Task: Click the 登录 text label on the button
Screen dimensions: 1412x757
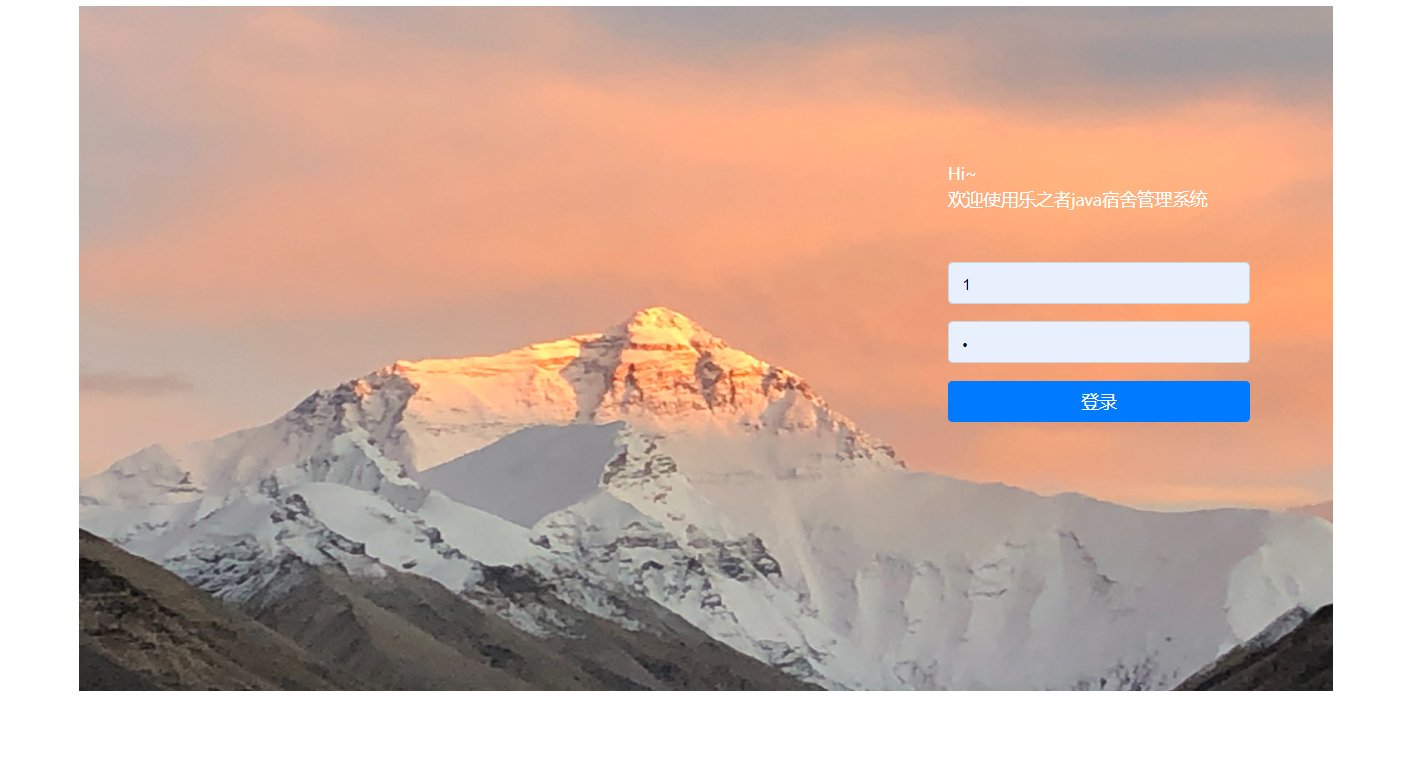Action: coord(1098,402)
